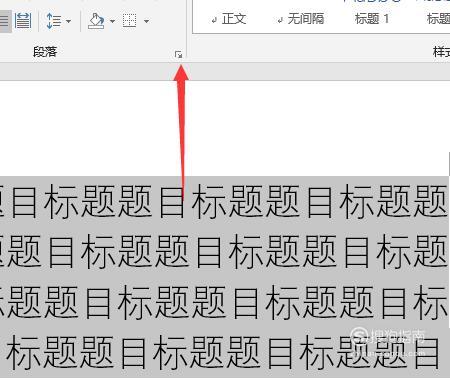The image size is (450, 383).
Task: Apply the 标题 1 style
Action: click(372, 19)
